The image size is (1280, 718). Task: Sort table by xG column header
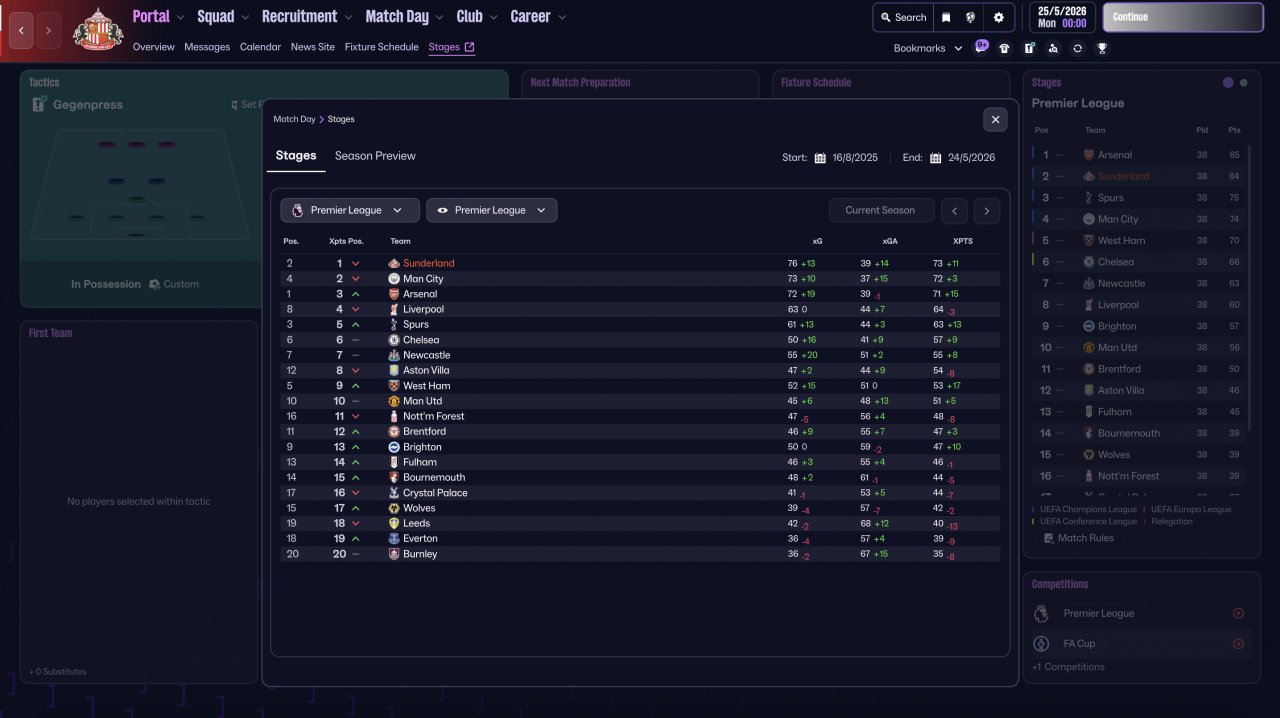[x=817, y=241]
